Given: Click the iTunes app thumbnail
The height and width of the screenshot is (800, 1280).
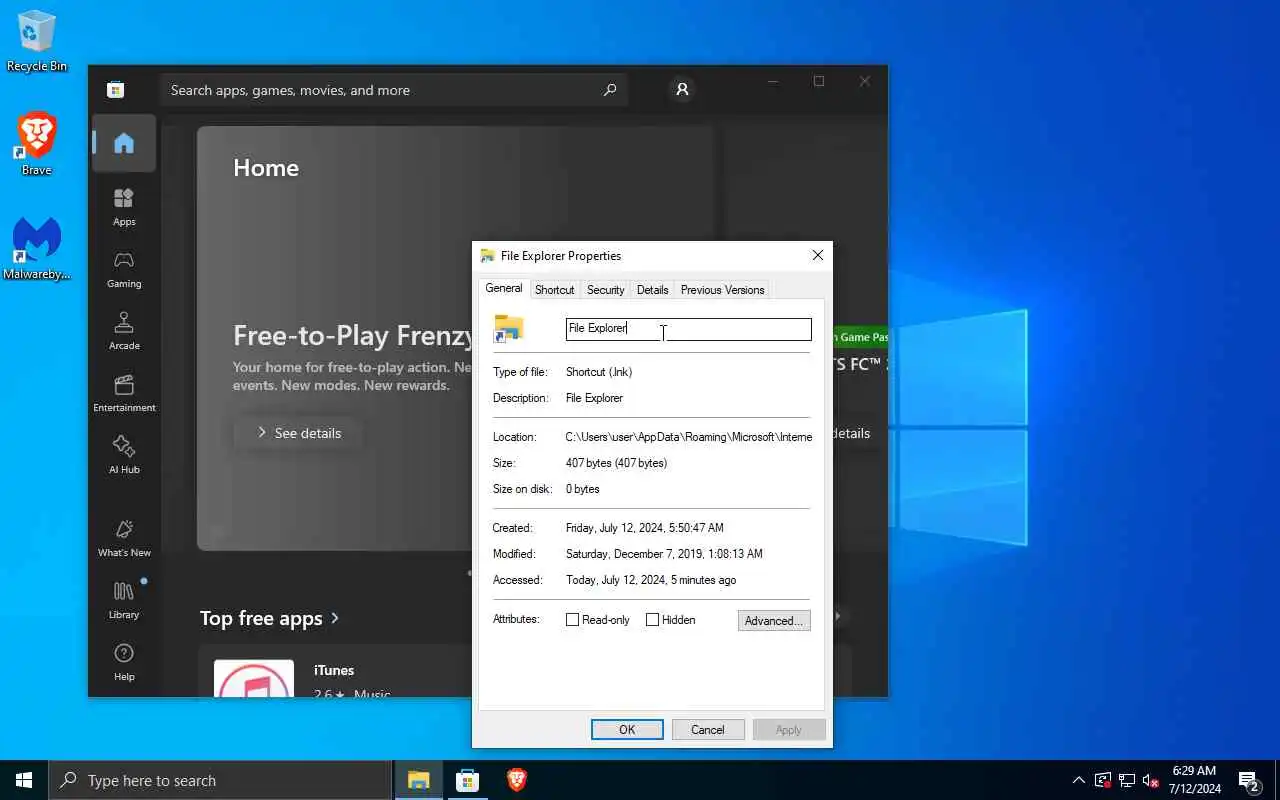Looking at the screenshot, I should point(254,678).
